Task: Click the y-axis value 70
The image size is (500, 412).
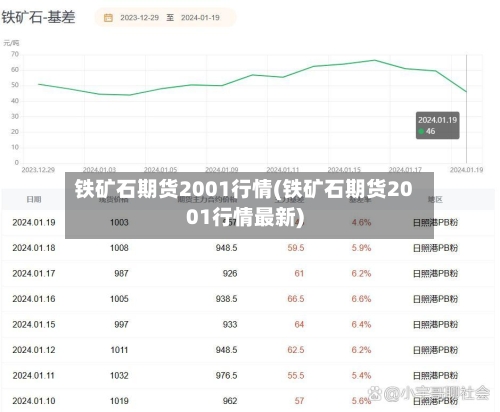Action: click(15, 54)
